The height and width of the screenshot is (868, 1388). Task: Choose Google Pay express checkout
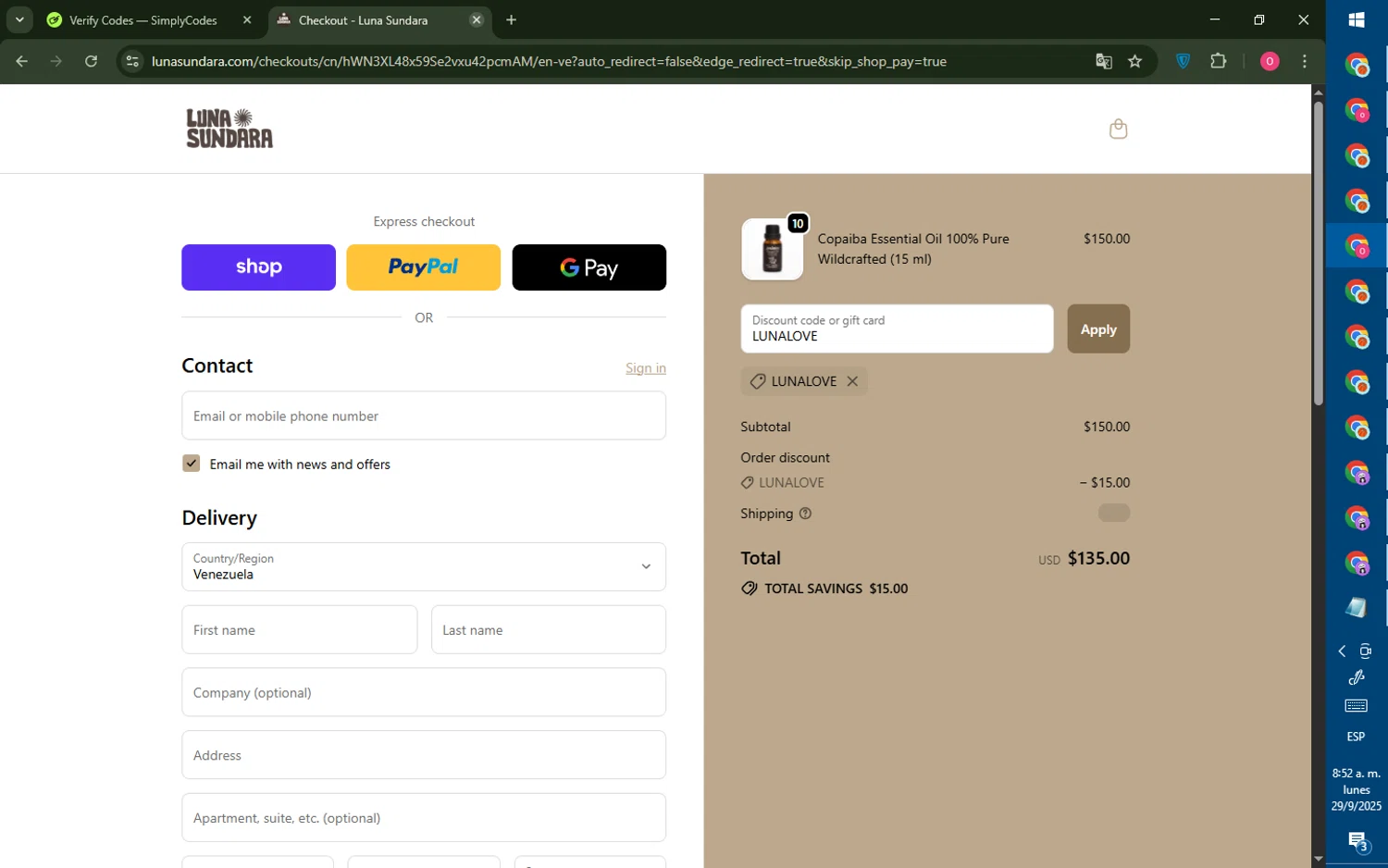tap(589, 267)
